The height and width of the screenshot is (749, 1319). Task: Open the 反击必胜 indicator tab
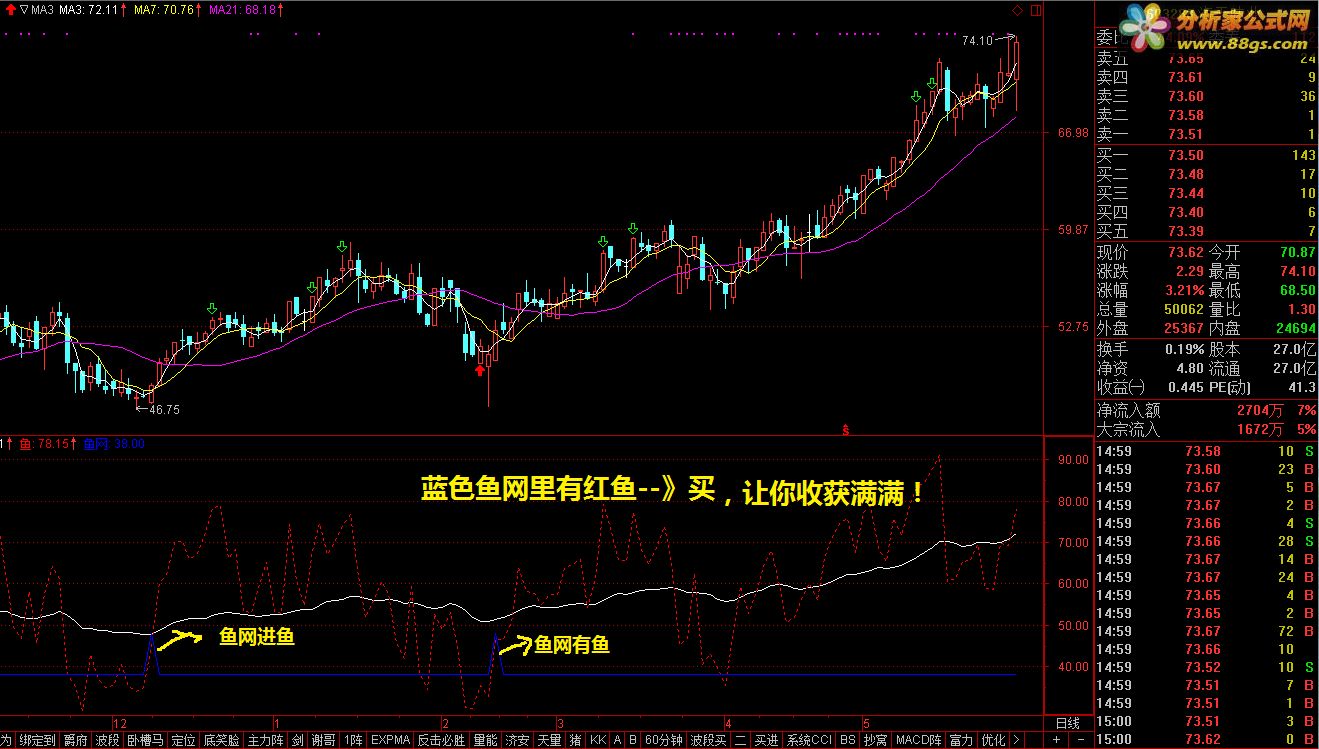point(441,740)
